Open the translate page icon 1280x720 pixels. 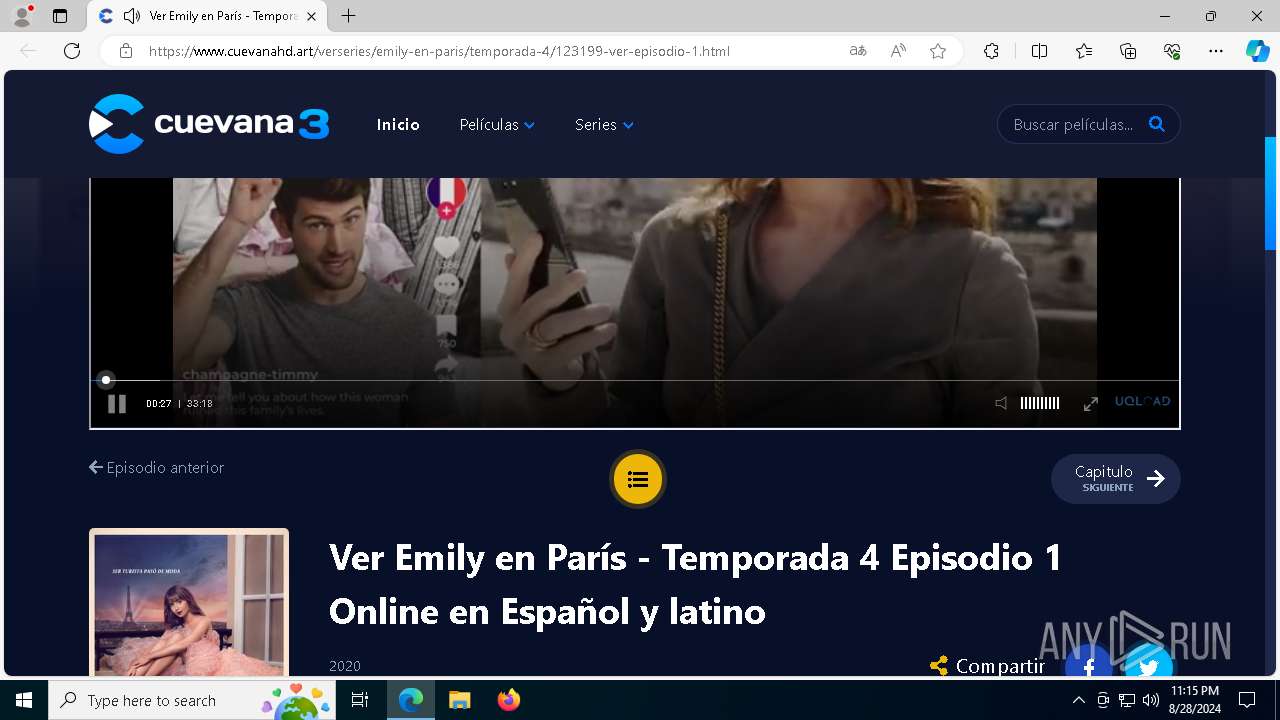coord(858,51)
